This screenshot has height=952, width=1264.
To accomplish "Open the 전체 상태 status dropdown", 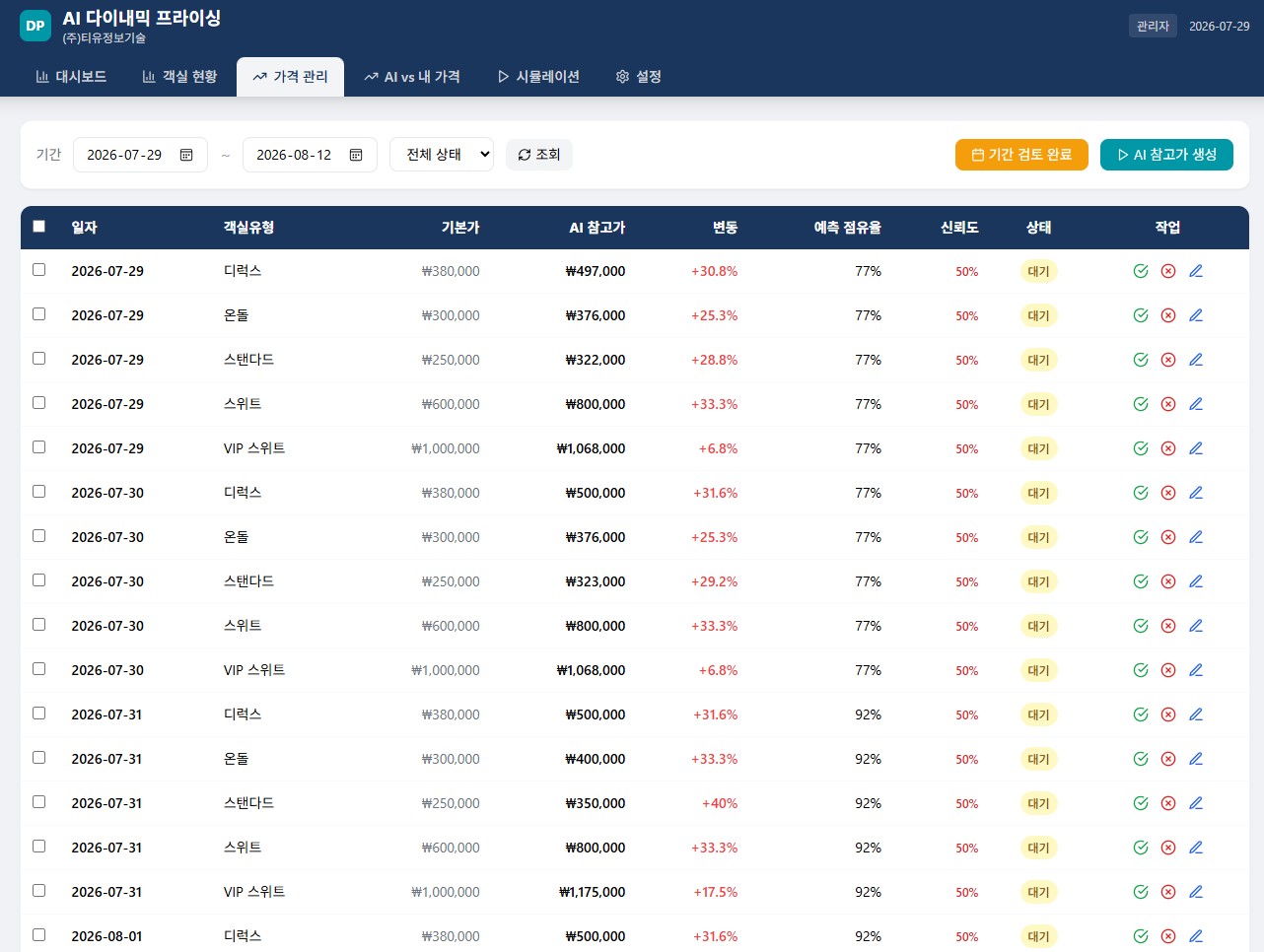I will [x=442, y=154].
